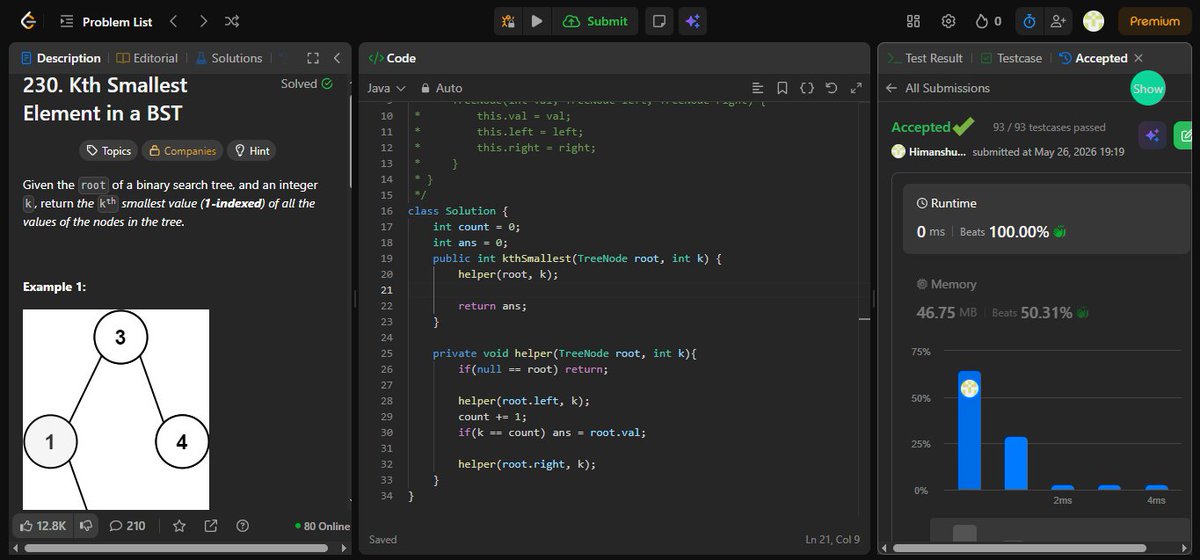The image size is (1200, 560).
Task: Favorite the problem with star icon
Action: [179, 525]
